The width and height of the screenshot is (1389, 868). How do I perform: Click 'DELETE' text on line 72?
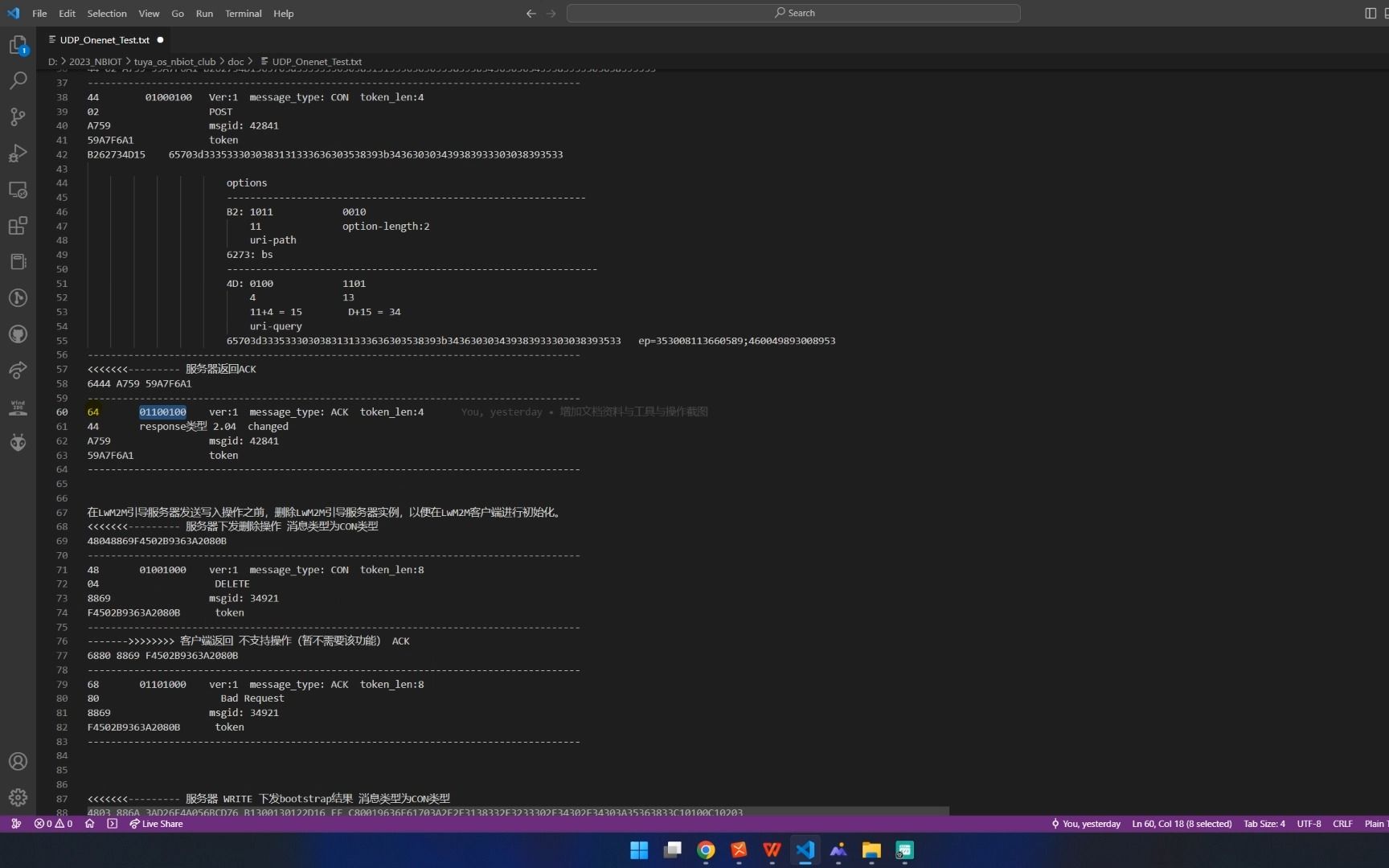click(x=232, y=584)
